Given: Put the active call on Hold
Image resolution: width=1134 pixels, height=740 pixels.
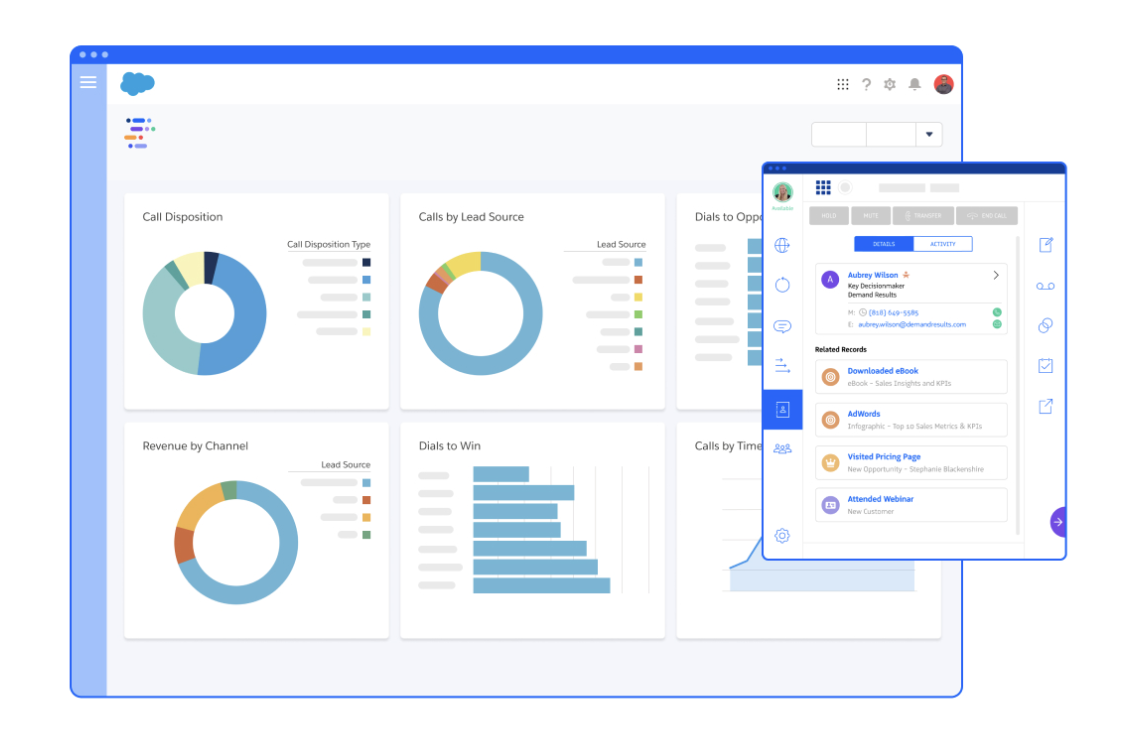Looking at the screenshot, I should (x=831, y=215).
